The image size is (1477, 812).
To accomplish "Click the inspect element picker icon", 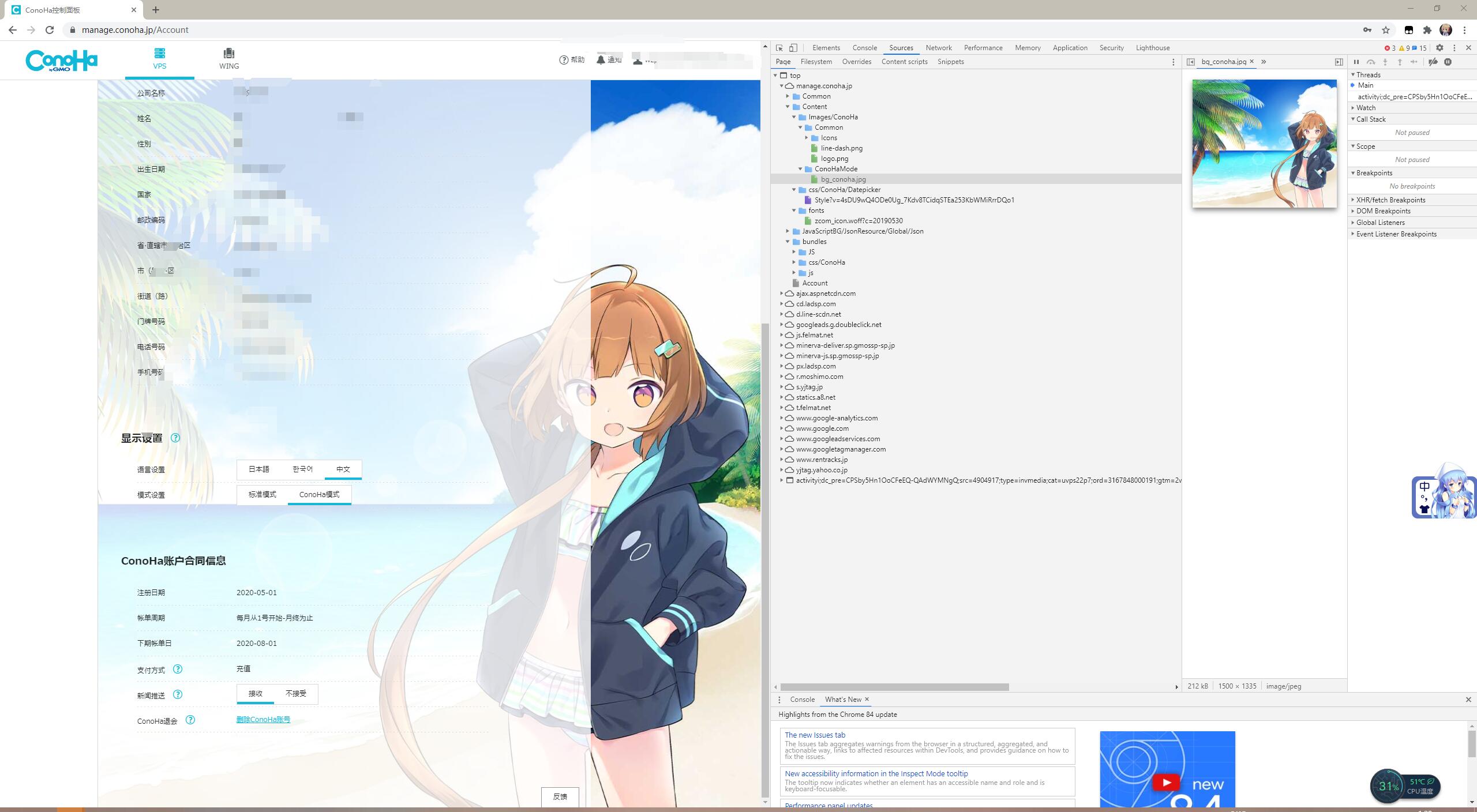I will click(x=779, y=48).
